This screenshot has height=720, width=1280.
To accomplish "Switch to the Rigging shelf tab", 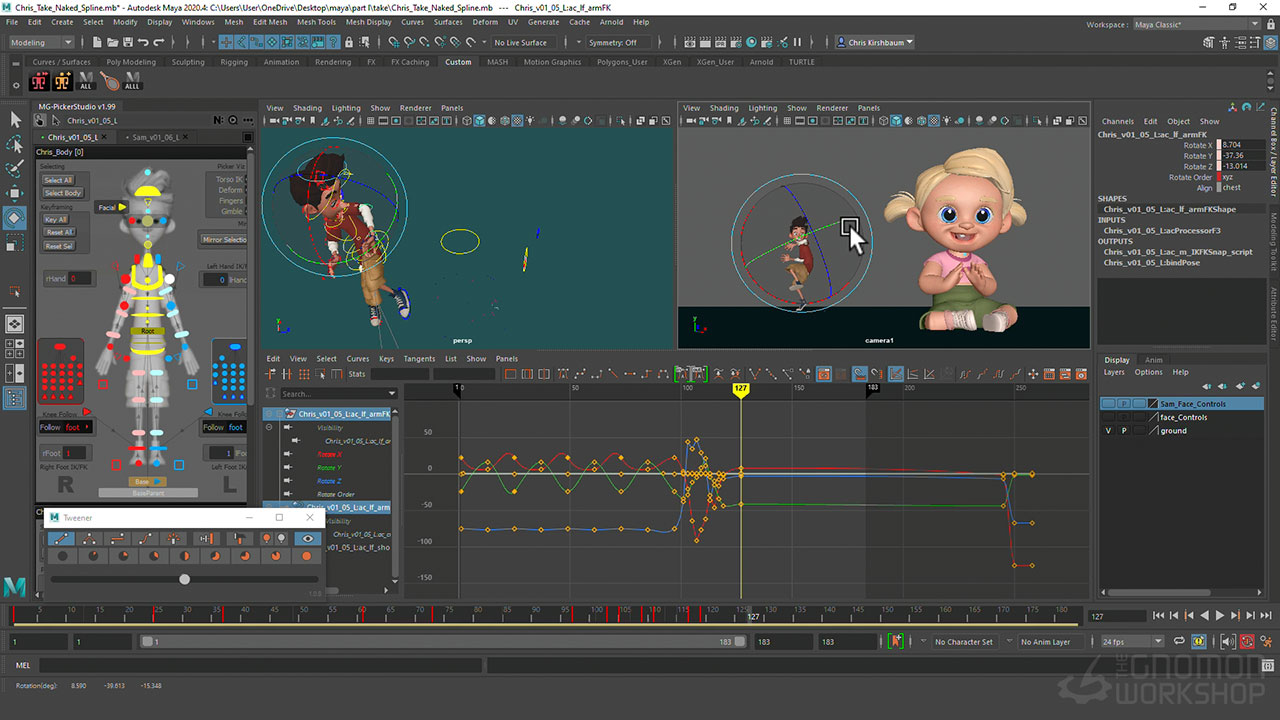I will click(x=234, y=62).
